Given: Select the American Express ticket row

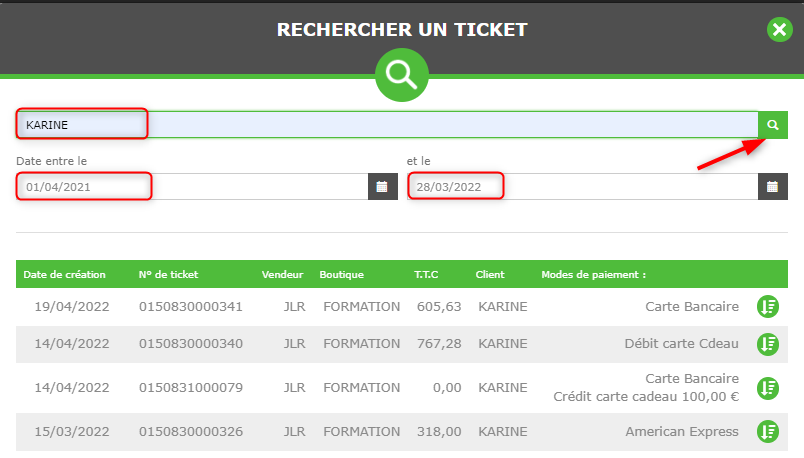Looking at the screenshot, I should click(402, 432).
